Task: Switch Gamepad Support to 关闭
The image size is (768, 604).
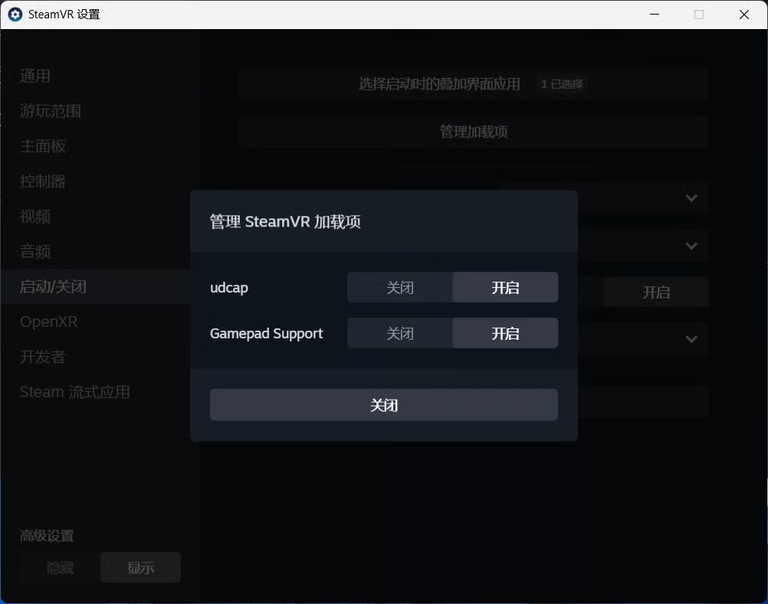Action: click(x=400, y=334)
